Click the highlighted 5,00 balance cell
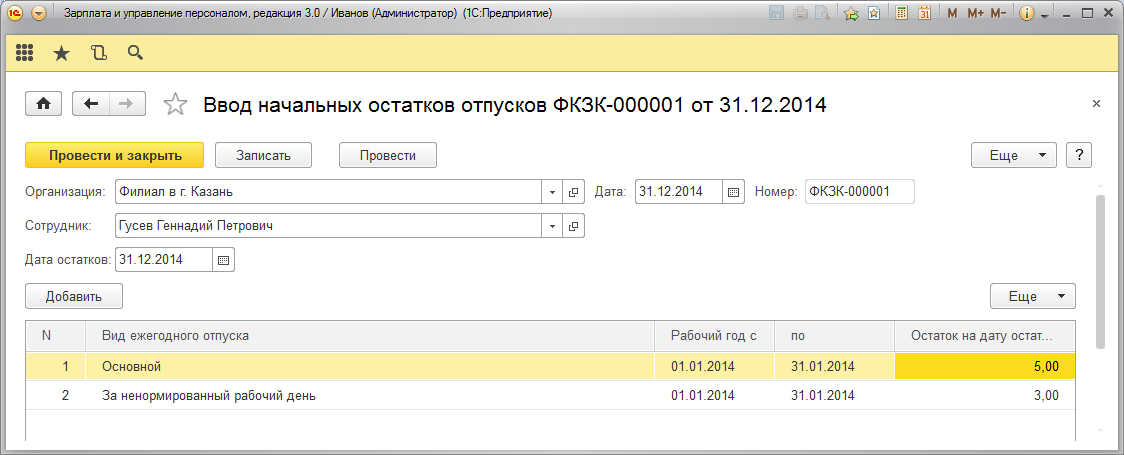 (985, 366)
